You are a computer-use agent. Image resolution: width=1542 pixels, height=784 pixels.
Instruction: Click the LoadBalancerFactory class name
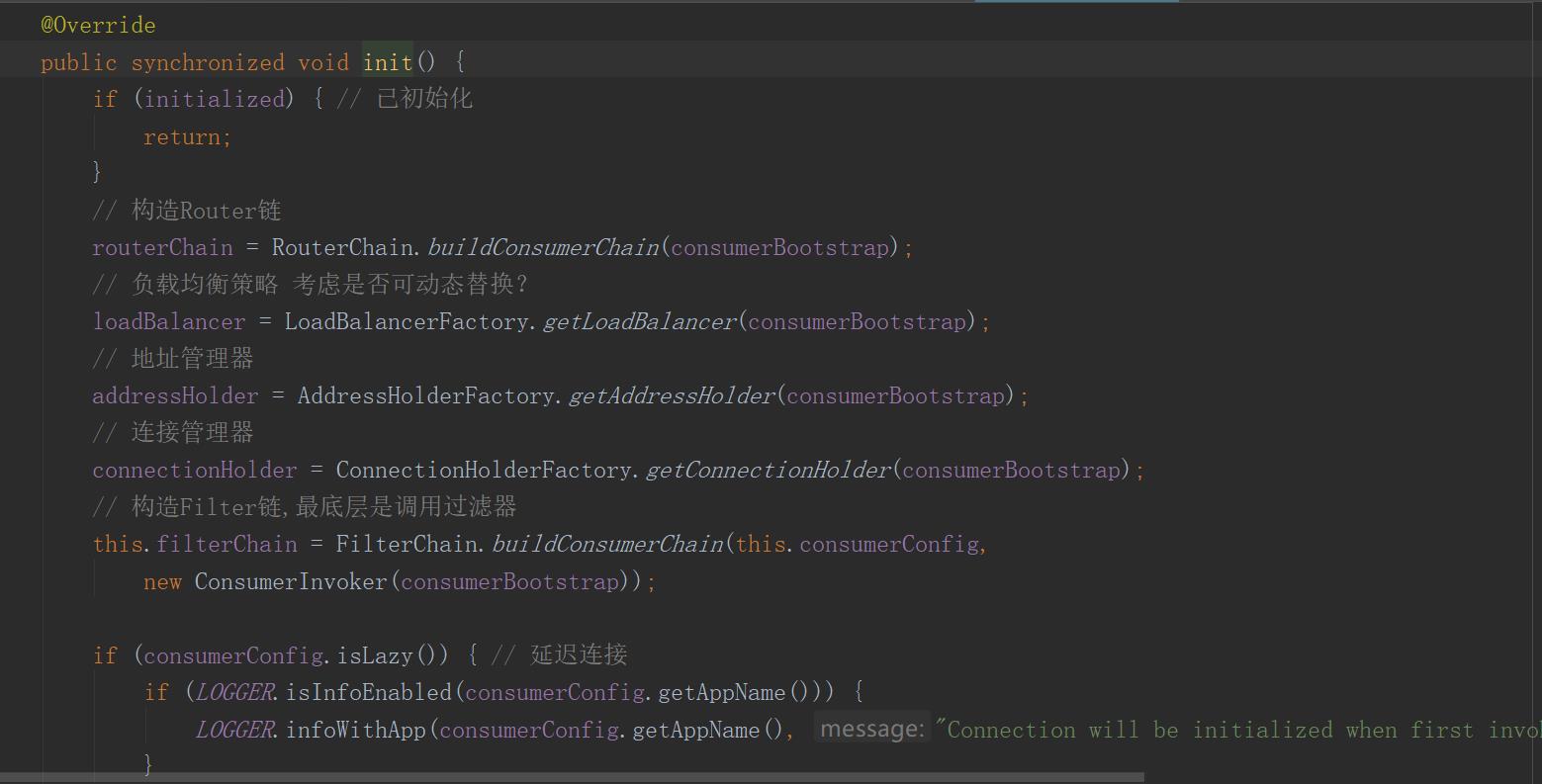click(408, 321)
